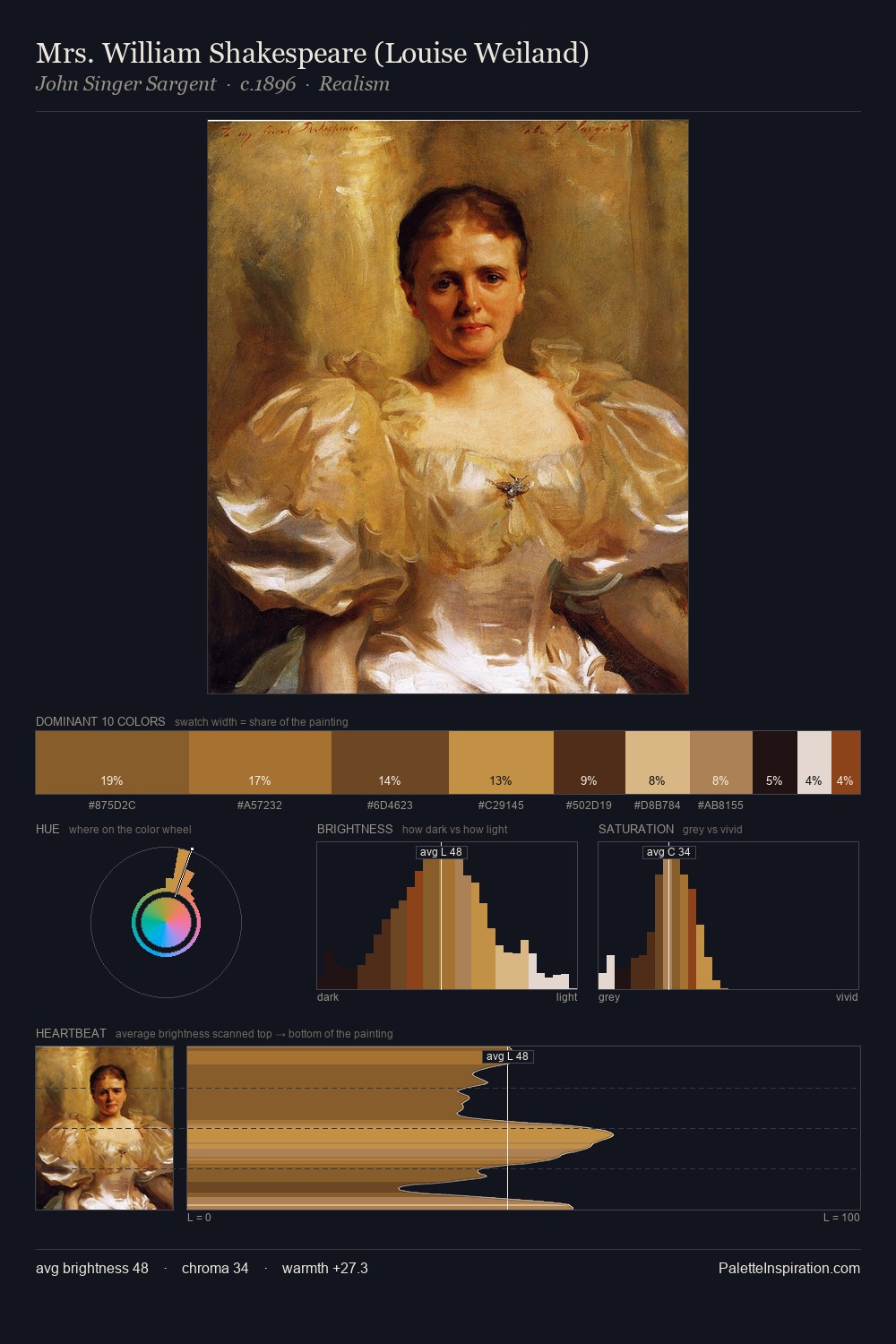Image resolution: width=896 pixels, height=1344 pixels.
Task: Pick the 13% swatch #C29145
Action: (x=501, y=762)
